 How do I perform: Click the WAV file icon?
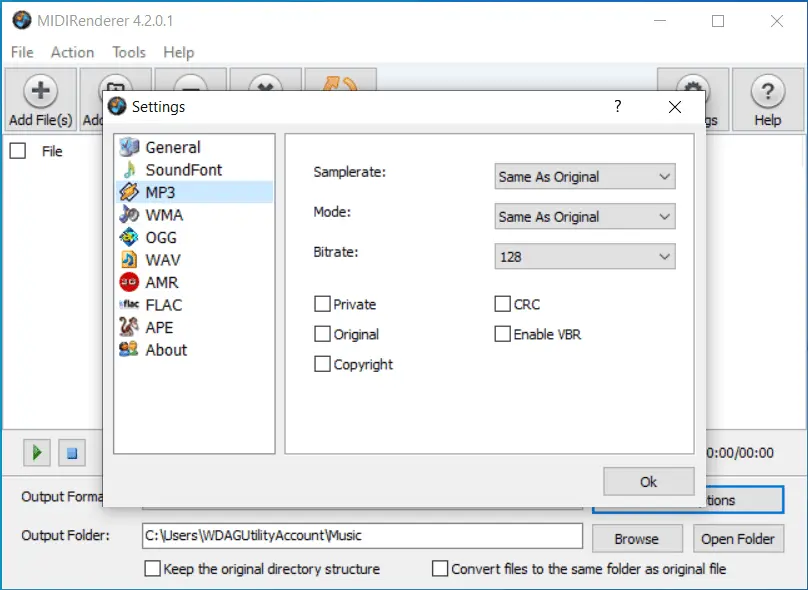click(x=129, y=260)
